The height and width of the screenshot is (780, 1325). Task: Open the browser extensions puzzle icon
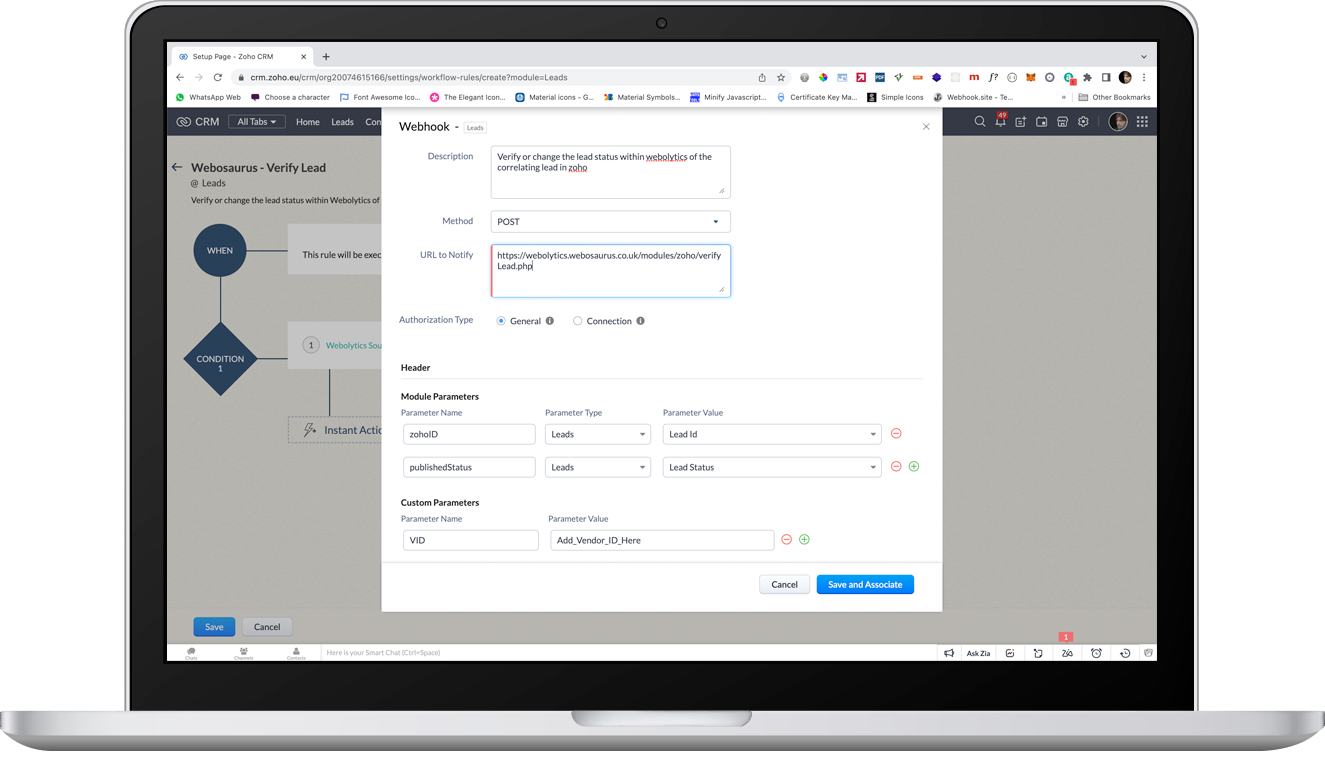coord(1088,77)
